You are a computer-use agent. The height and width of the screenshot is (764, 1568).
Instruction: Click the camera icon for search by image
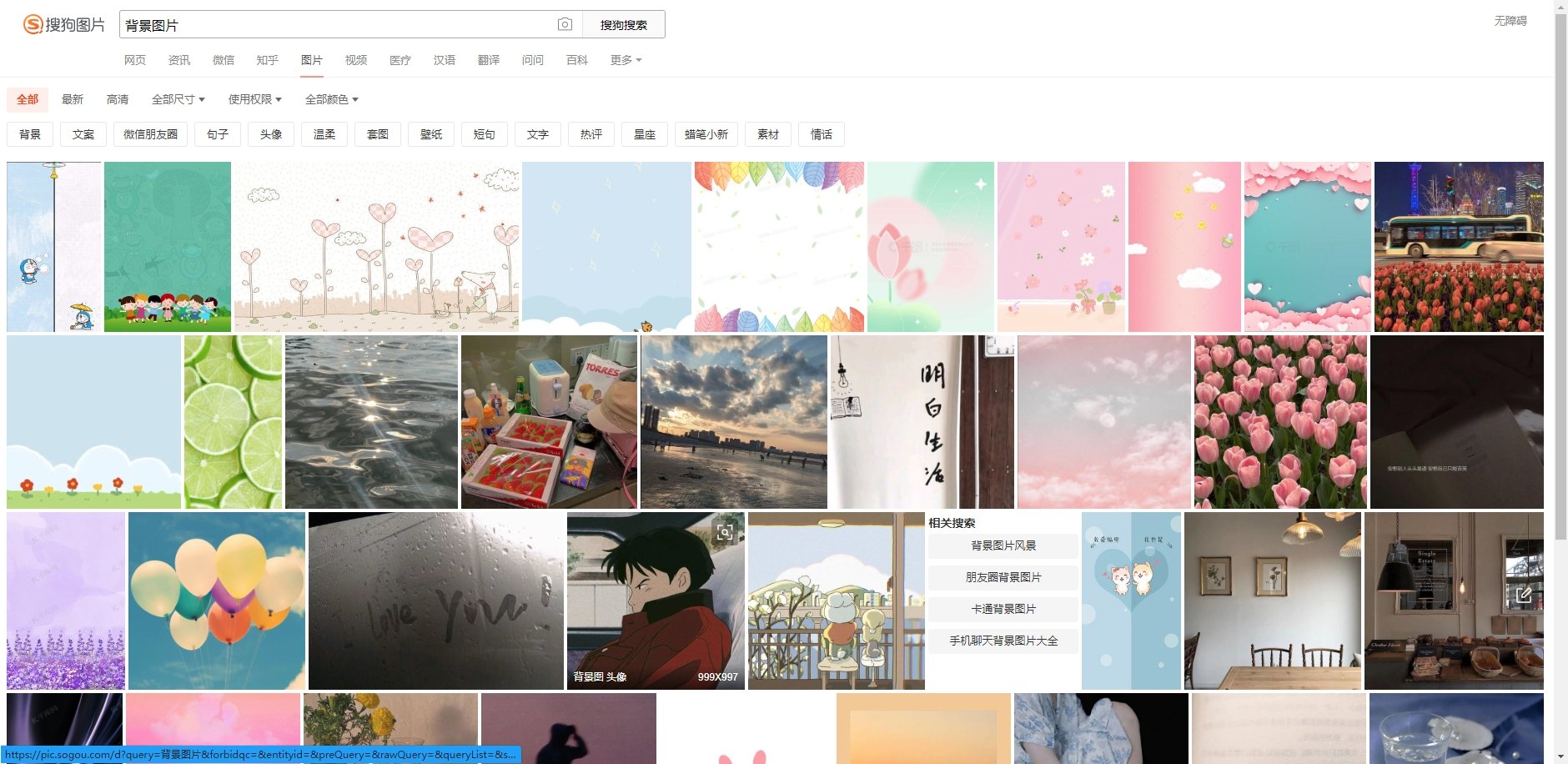(x=566, y=23)
